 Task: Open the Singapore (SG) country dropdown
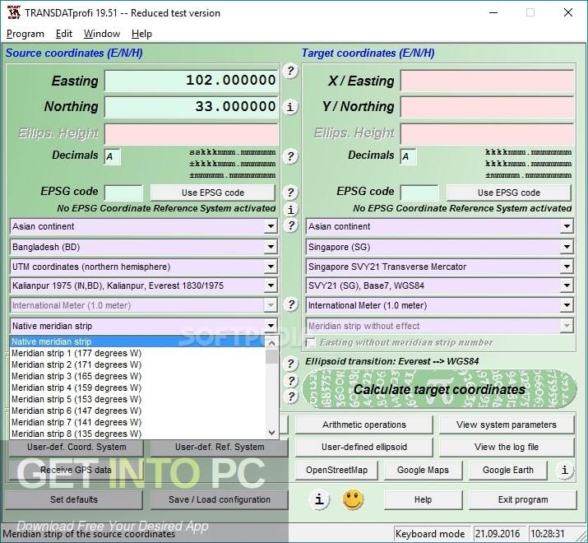tap(567, 247)
